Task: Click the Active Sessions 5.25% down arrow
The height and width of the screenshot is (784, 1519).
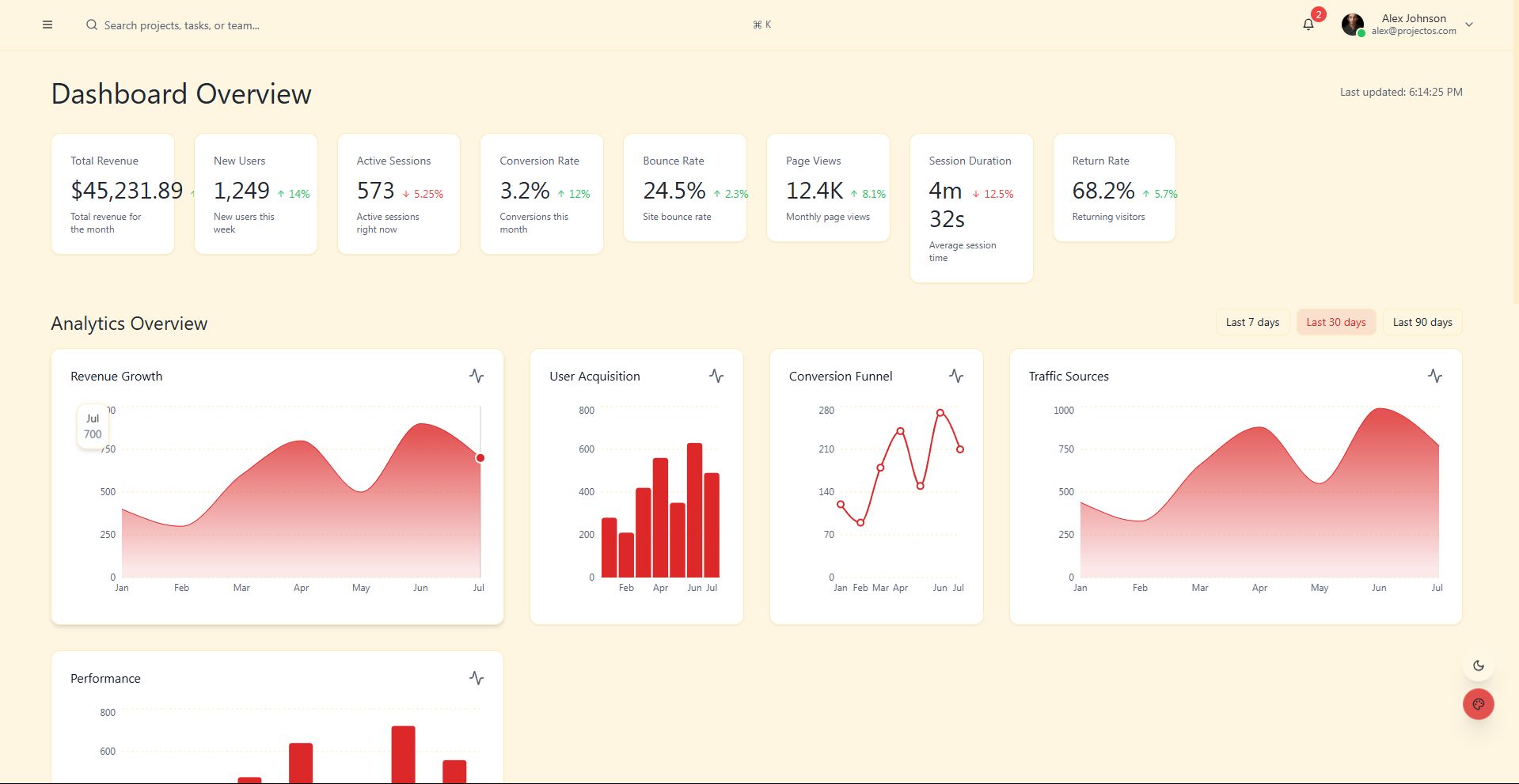Action: coord(406,194)
